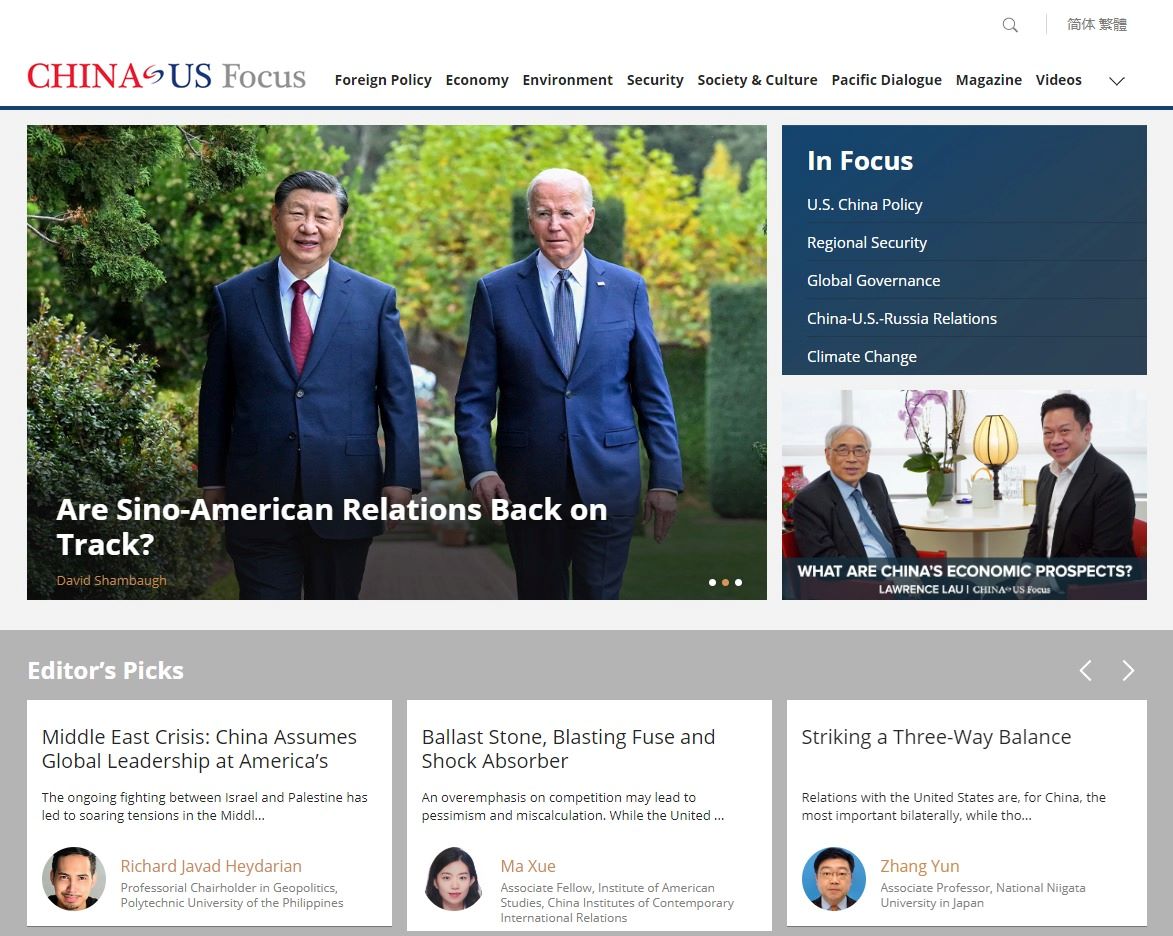
Task: Show previous Editor's Picks with left arrow
Action: coord(1085,670)
